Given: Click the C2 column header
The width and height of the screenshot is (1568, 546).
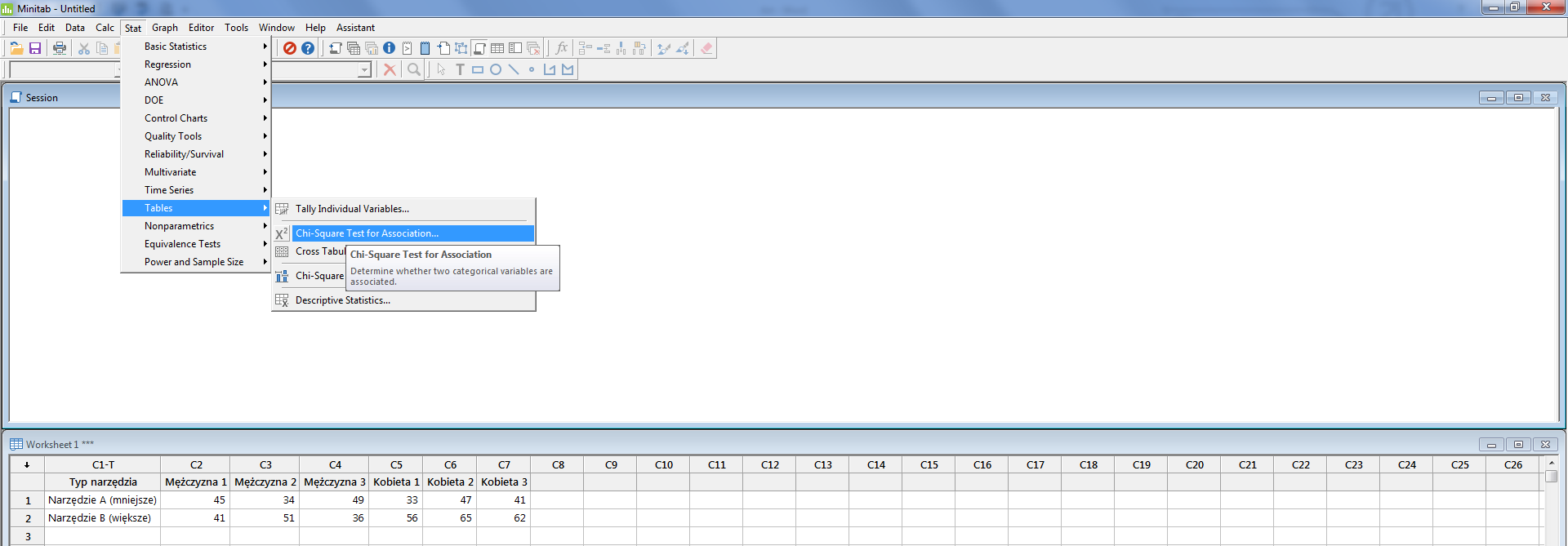Looking at the screenshot, I should click(x=196, y=464).
